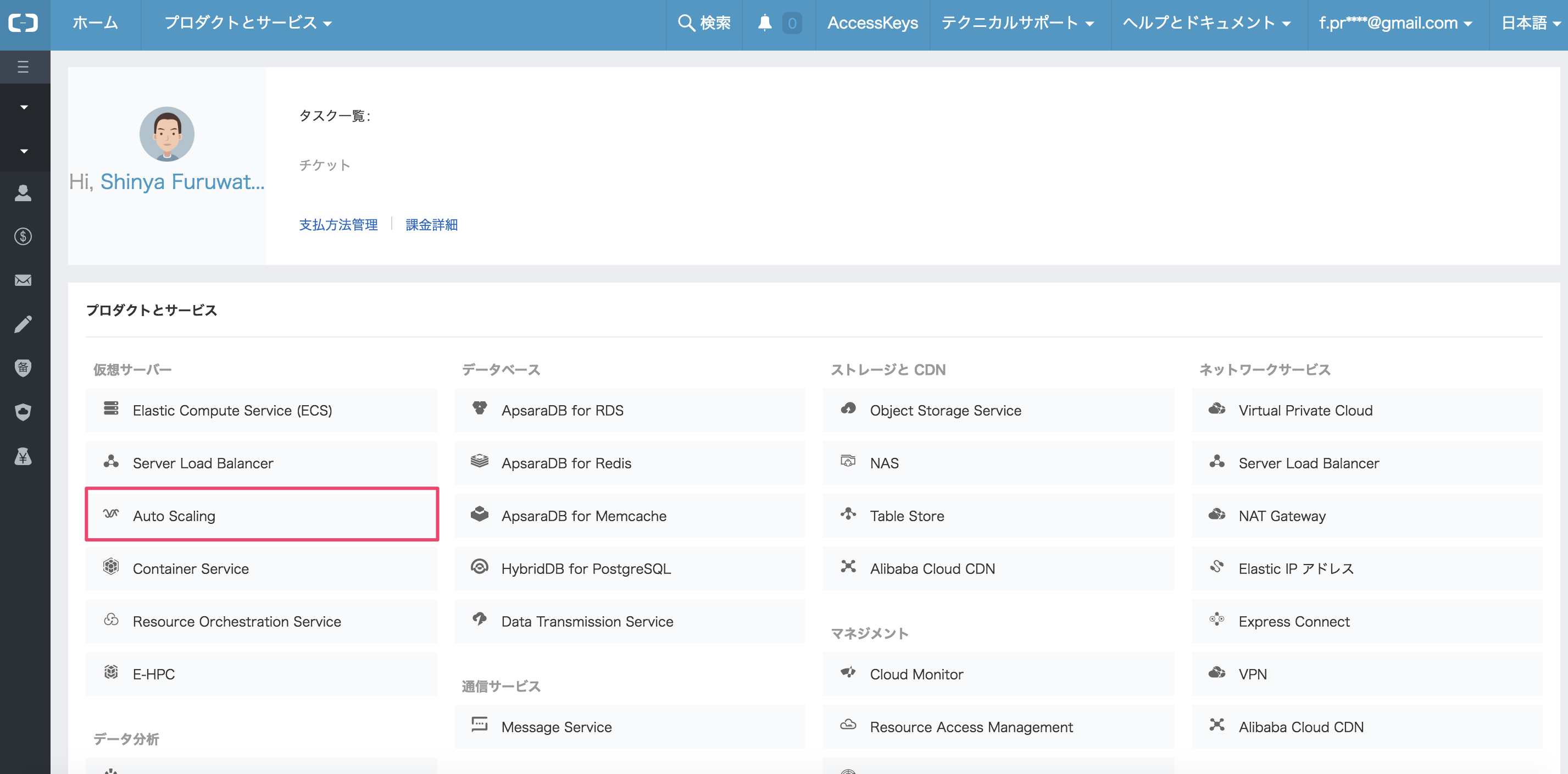Click the Alibaba Cloud logo icon
The height and width of the screenshot is (774, 1568).
pos(24,24)
